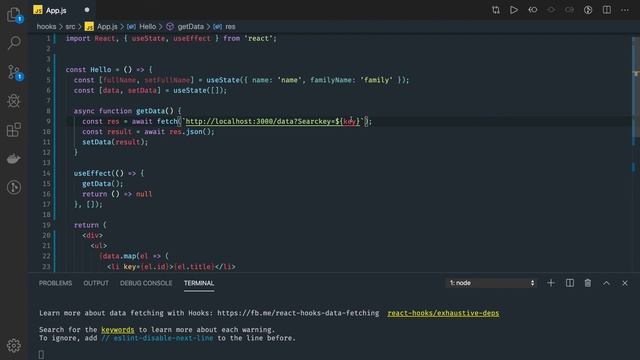This screenshot has height=360, width=640.
Task: Open the Explorer view in activity bar
Action: [x=14, y=15]
